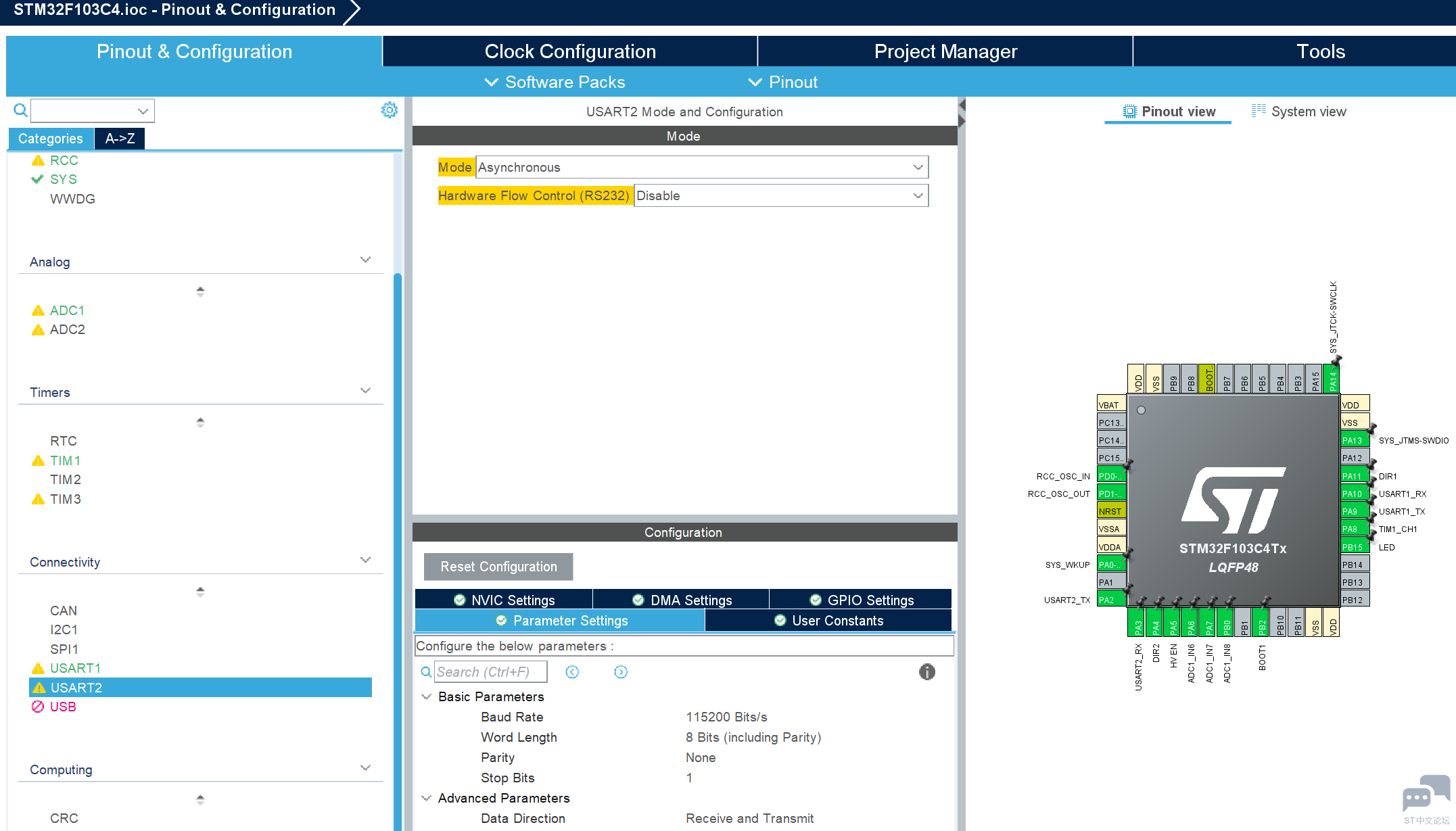Switch to the GPIO Settings tab
The image size is (1456, 831).
tap(861, 600)
